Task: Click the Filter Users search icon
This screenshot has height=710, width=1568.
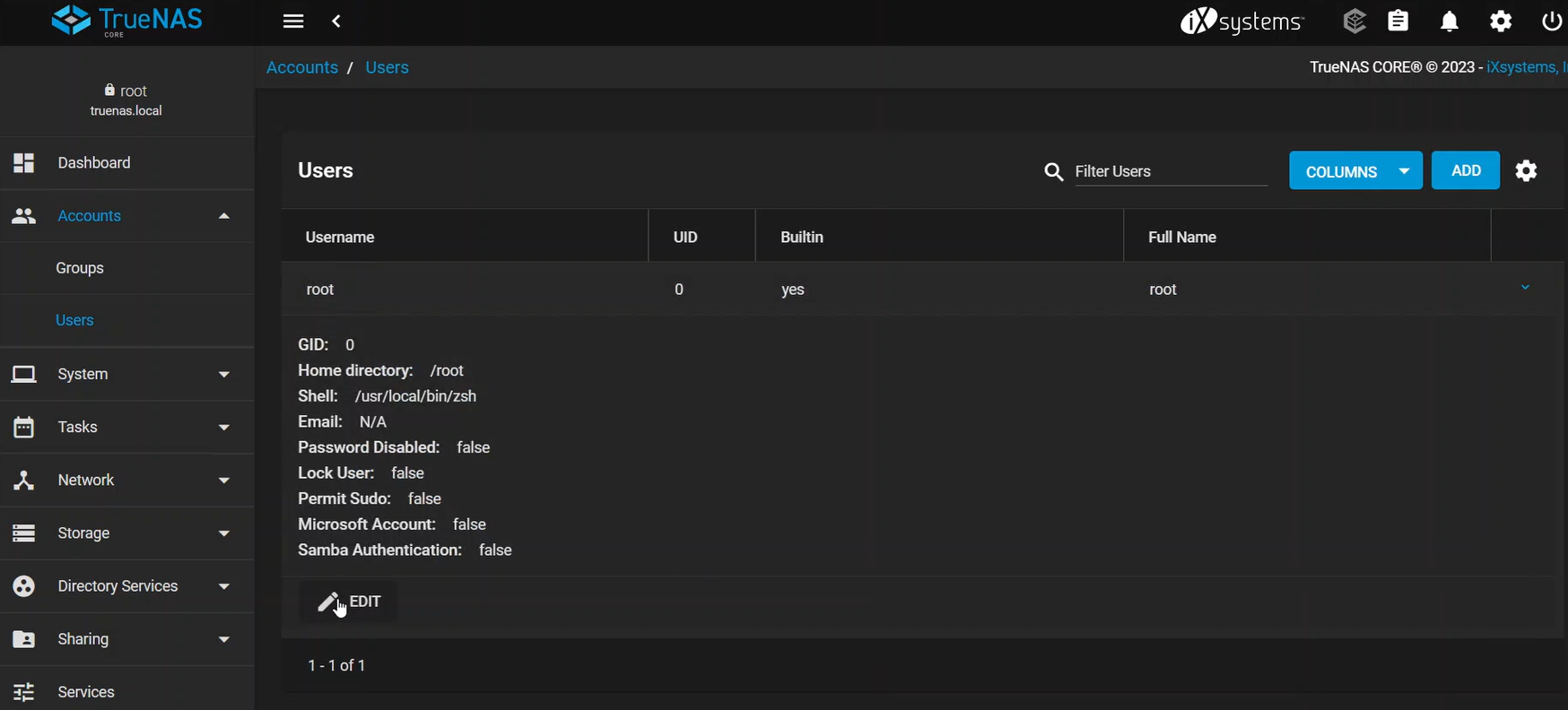Action: tap(1053, 172)
